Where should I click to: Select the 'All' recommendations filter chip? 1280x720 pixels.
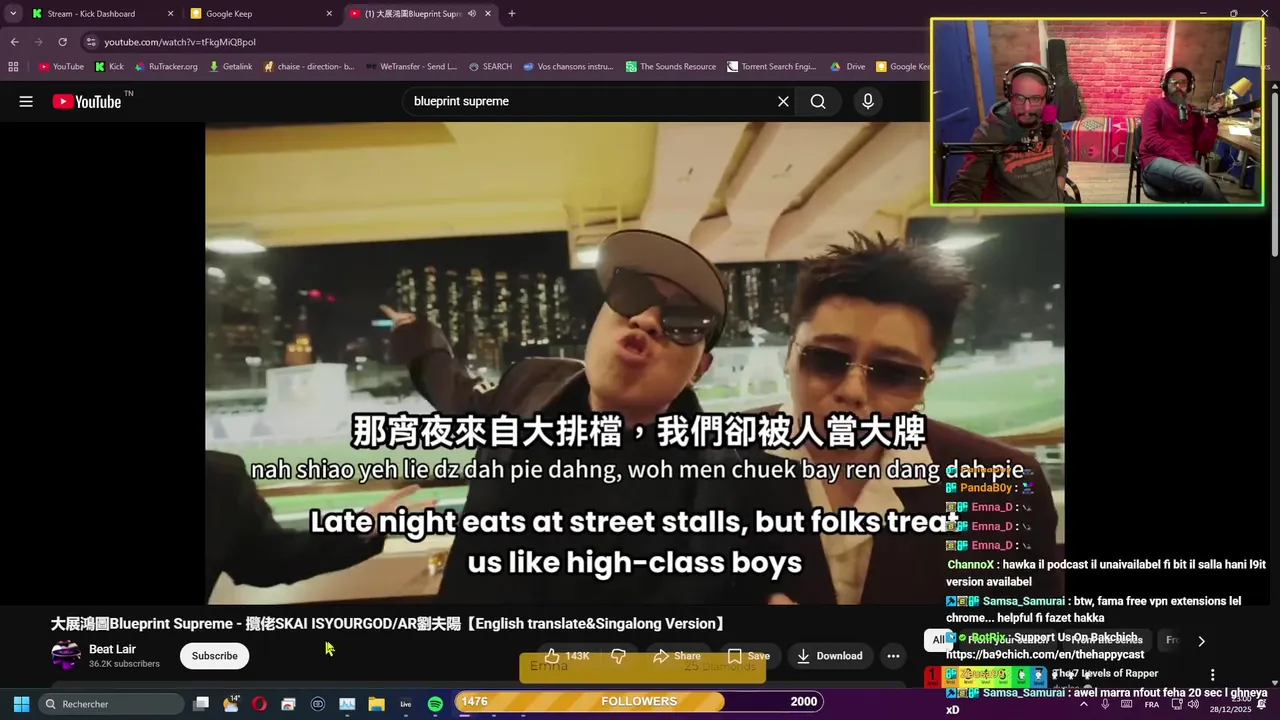[x=939, y=640]
